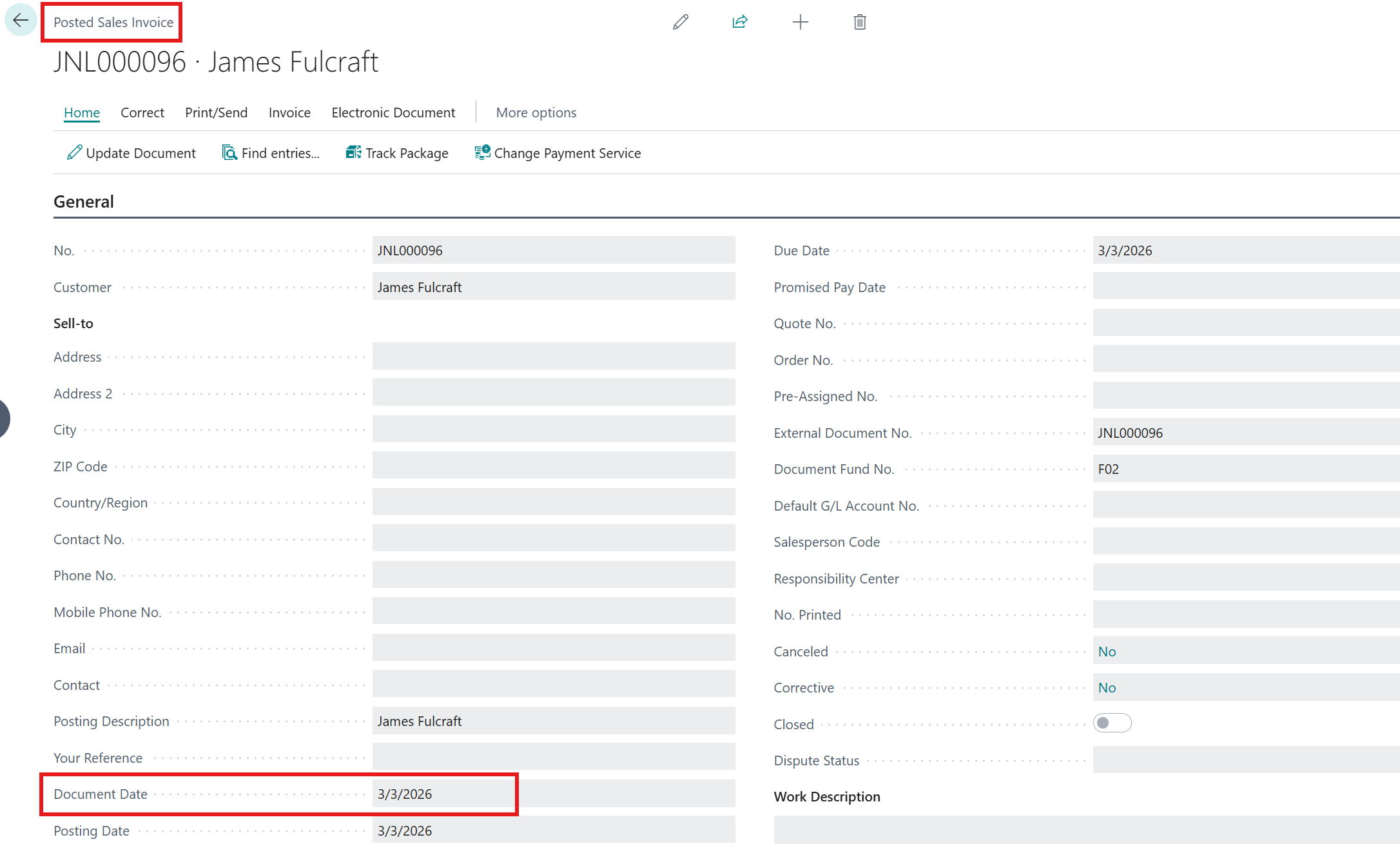Open the Home tab
1400x844 pixels.
(x=82, y=113)
